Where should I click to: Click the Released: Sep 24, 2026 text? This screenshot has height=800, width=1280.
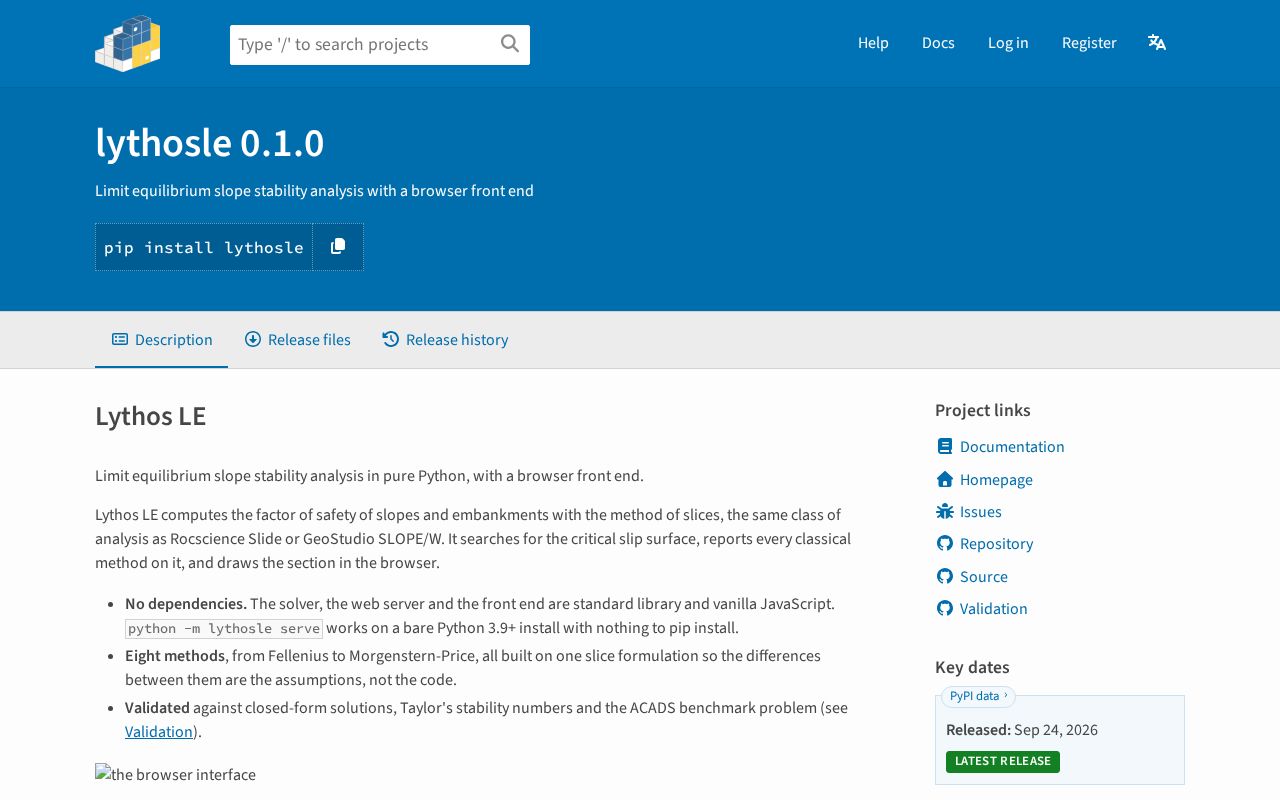point(1022,729)
